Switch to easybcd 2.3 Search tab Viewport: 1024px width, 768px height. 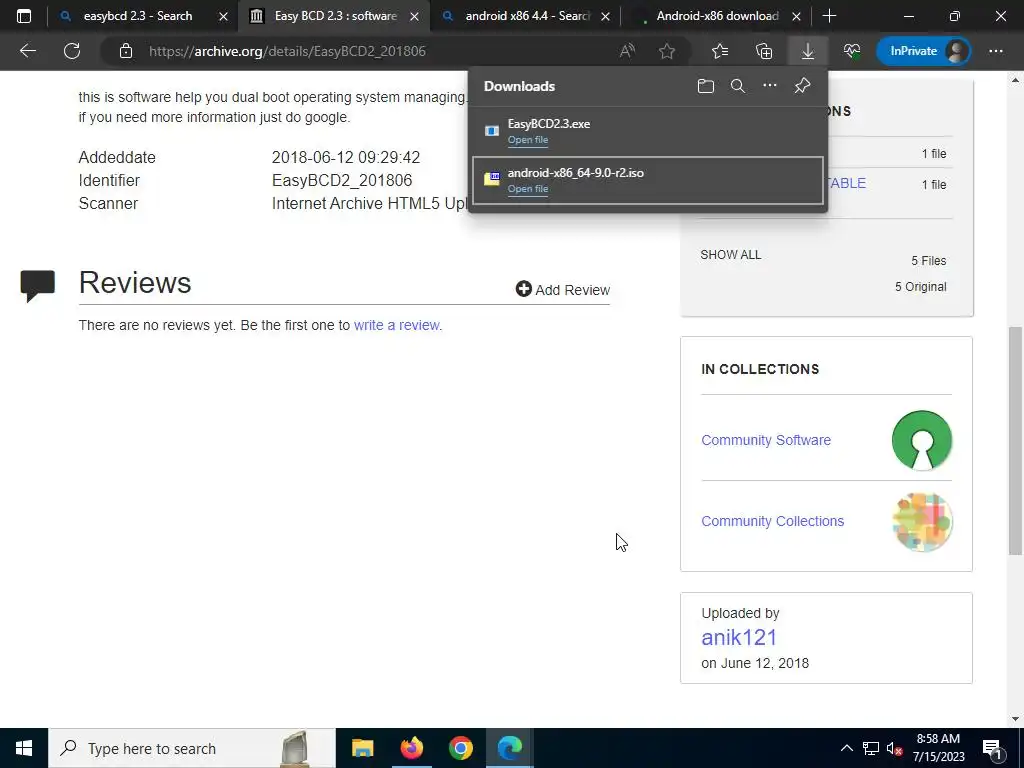pyautogui.click(x=138, y=16)
